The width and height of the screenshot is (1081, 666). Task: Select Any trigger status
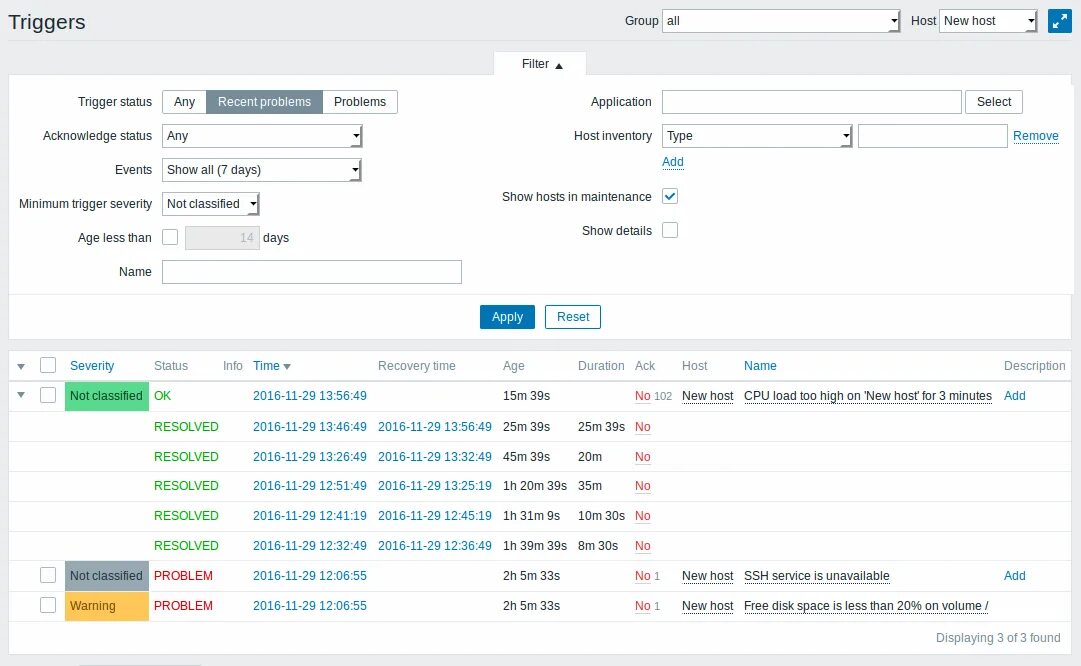click(x=184, y=102)
